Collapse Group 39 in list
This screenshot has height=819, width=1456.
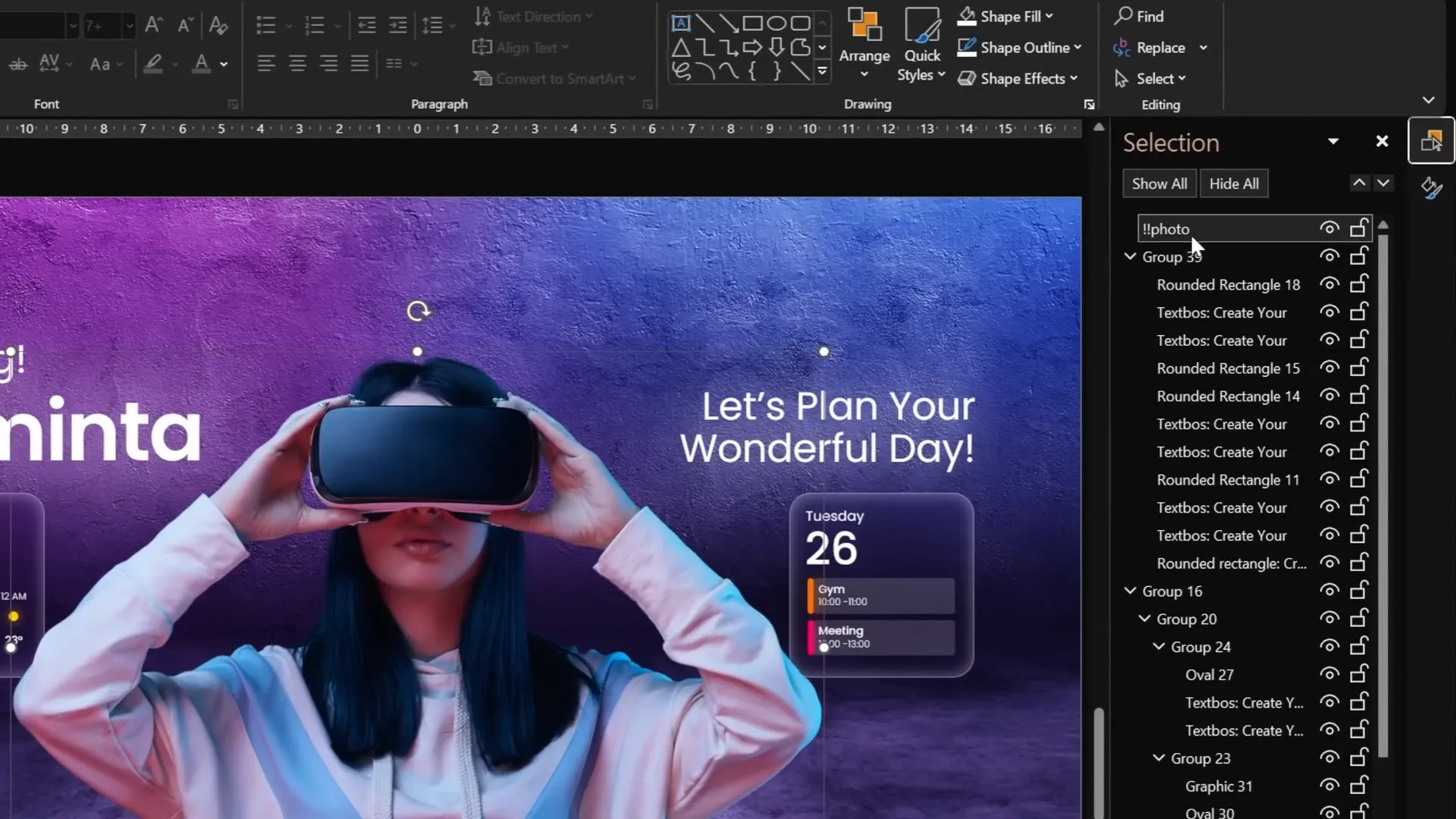(1130, 256)
